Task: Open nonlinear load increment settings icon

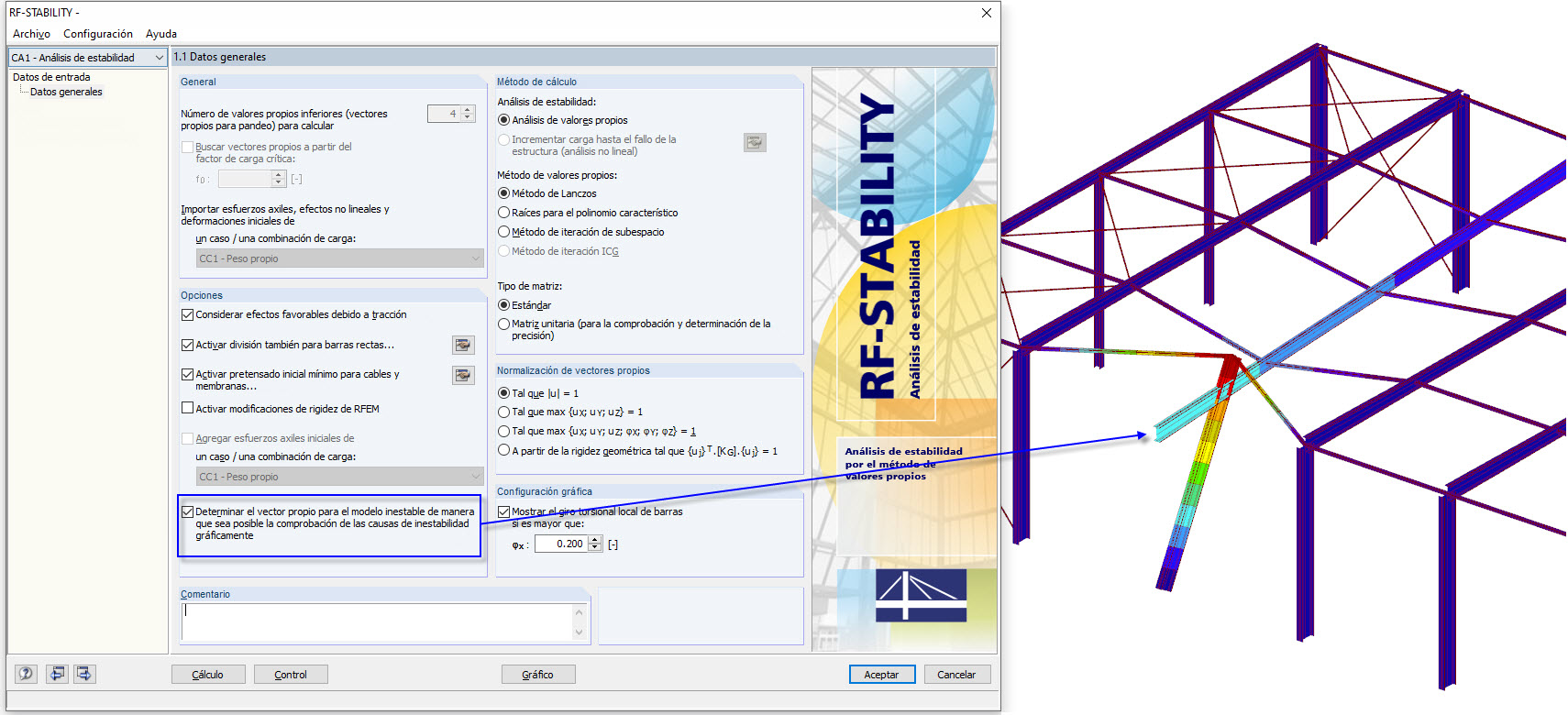Action: (x=755, y=142)
